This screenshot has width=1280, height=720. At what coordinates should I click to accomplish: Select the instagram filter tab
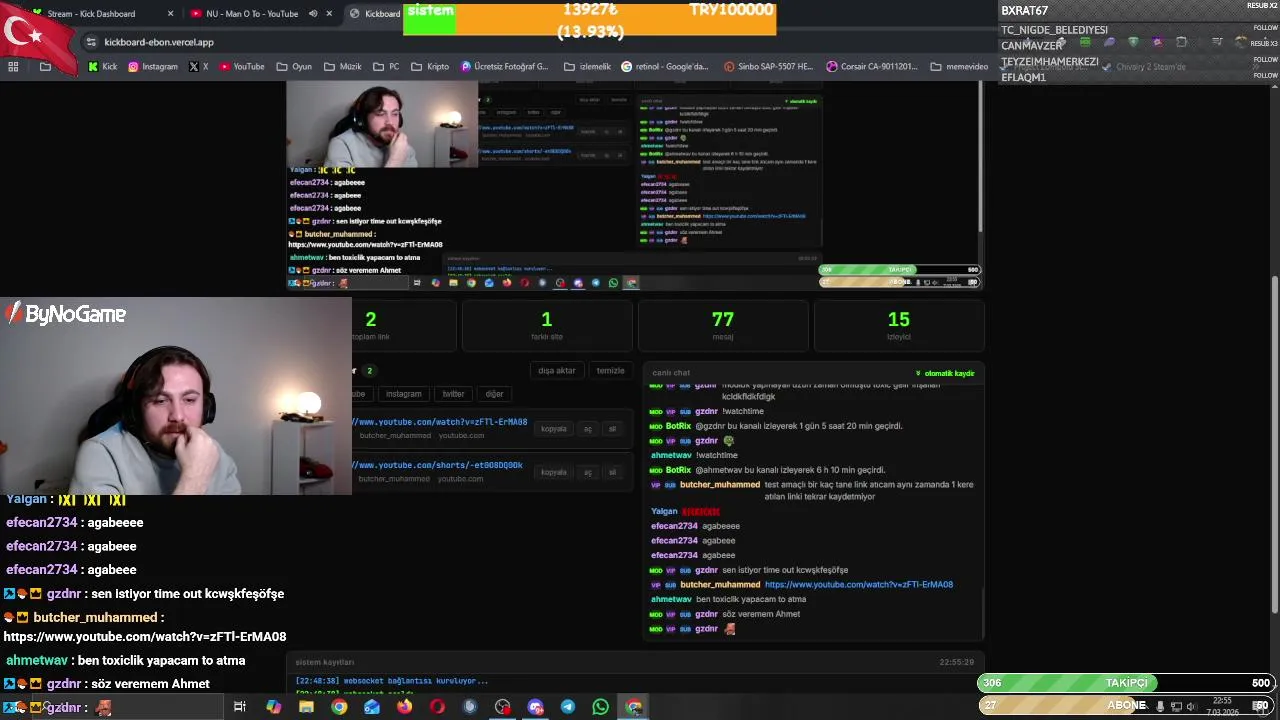[x=403, y=394]
